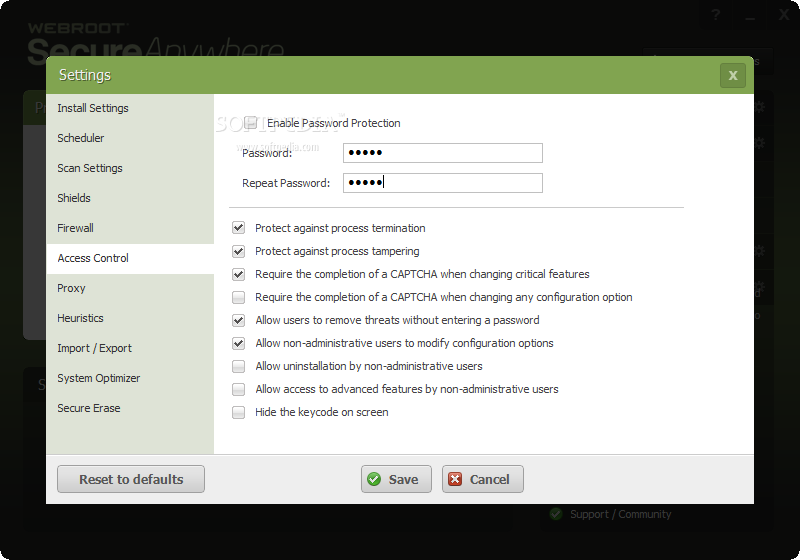Toggle non-administrative users modify configuration

(x=238, y=343)
